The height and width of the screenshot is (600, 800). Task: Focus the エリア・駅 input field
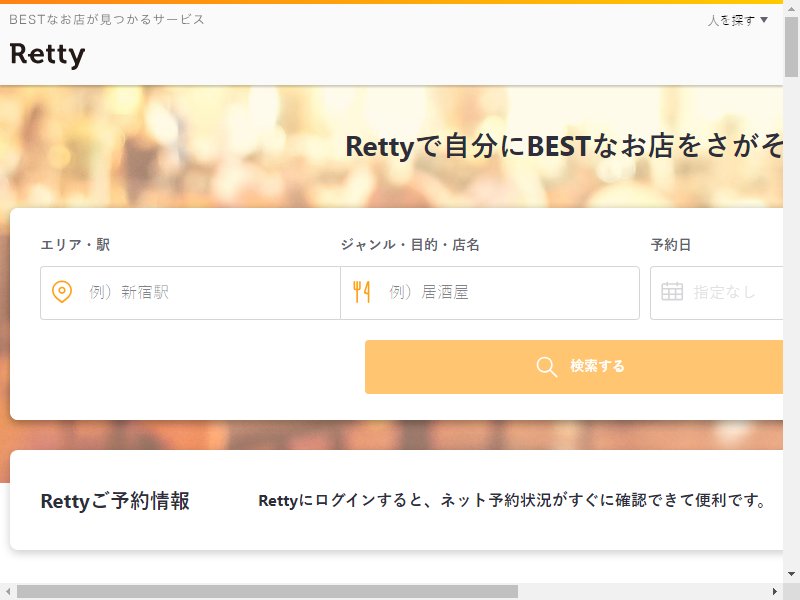190,293
